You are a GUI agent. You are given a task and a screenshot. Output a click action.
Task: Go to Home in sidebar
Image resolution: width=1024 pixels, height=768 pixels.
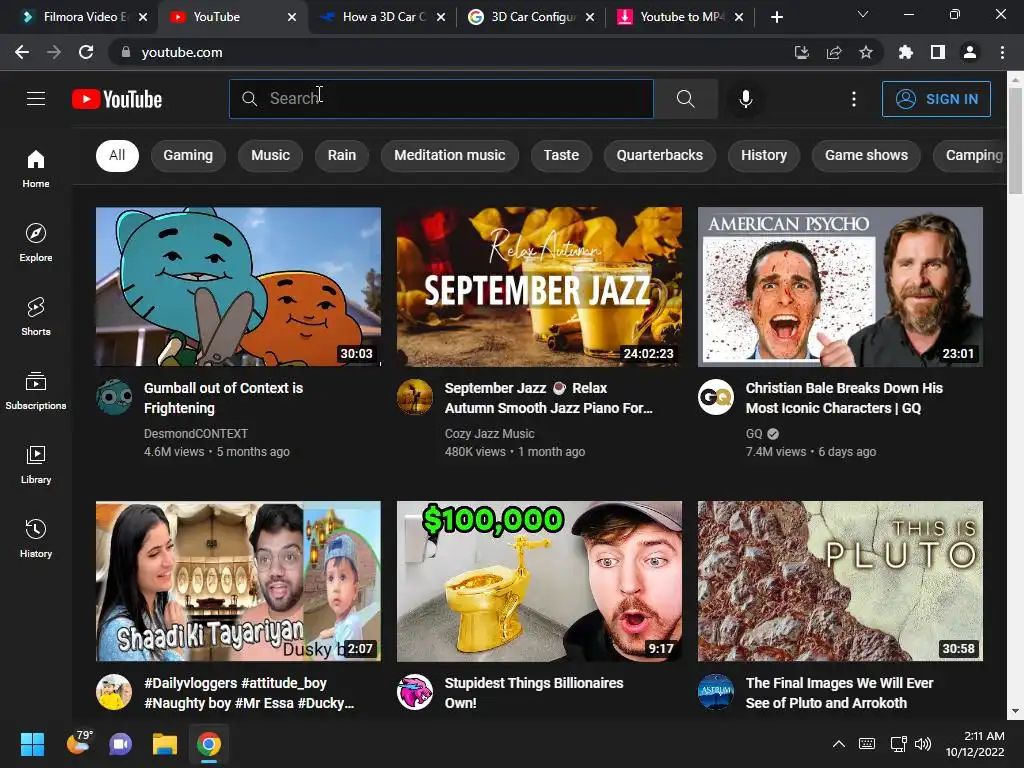pos(36,168)
